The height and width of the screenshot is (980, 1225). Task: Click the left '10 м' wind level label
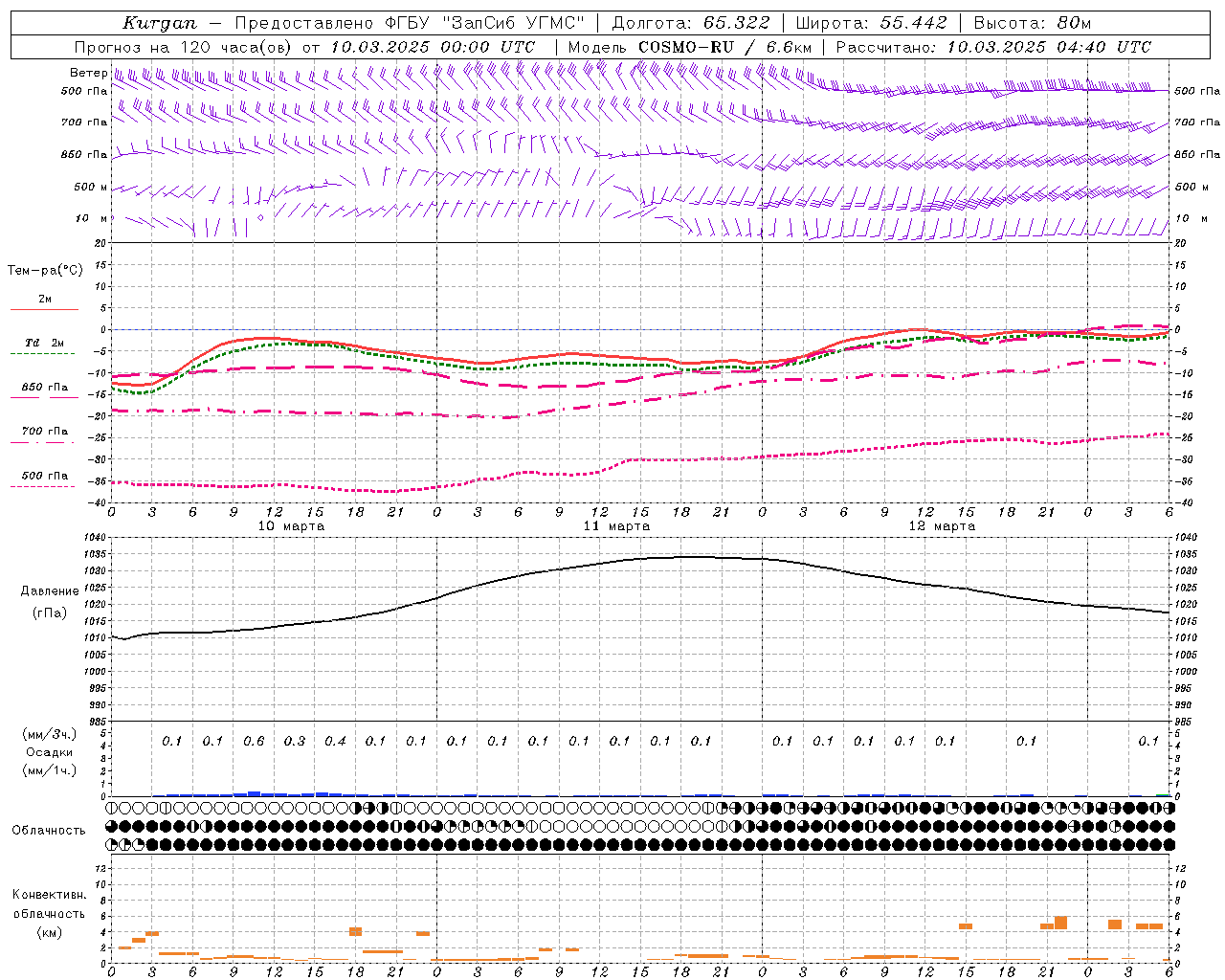(92, 218)
